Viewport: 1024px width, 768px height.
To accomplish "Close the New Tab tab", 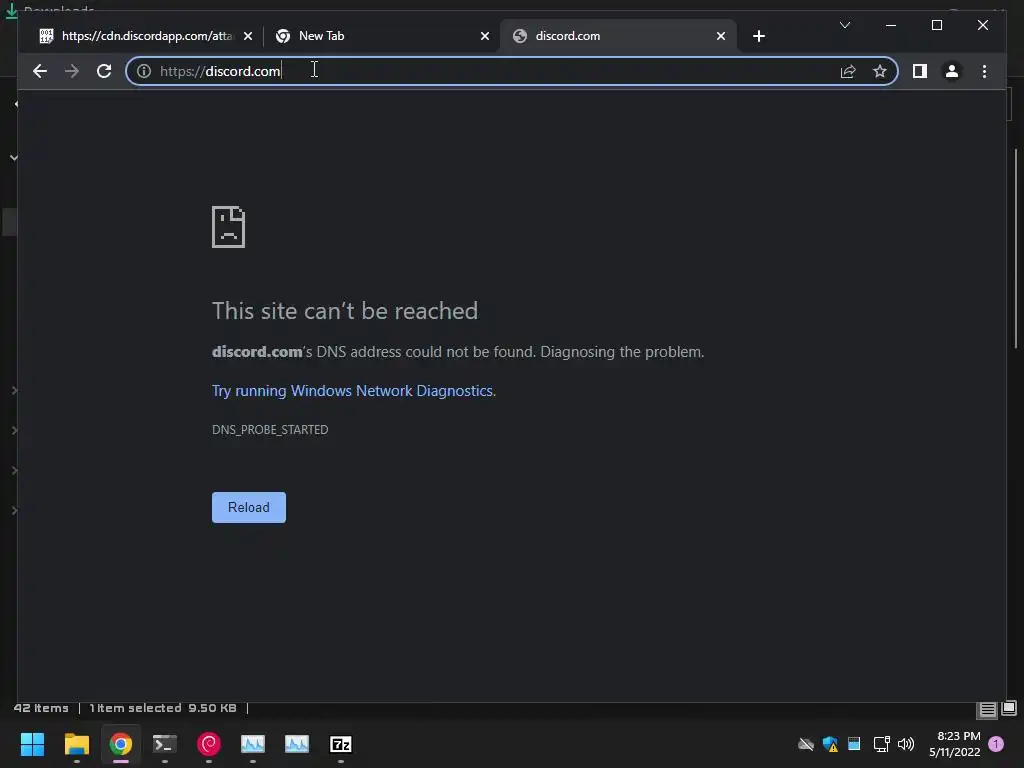I will point(485,36).
